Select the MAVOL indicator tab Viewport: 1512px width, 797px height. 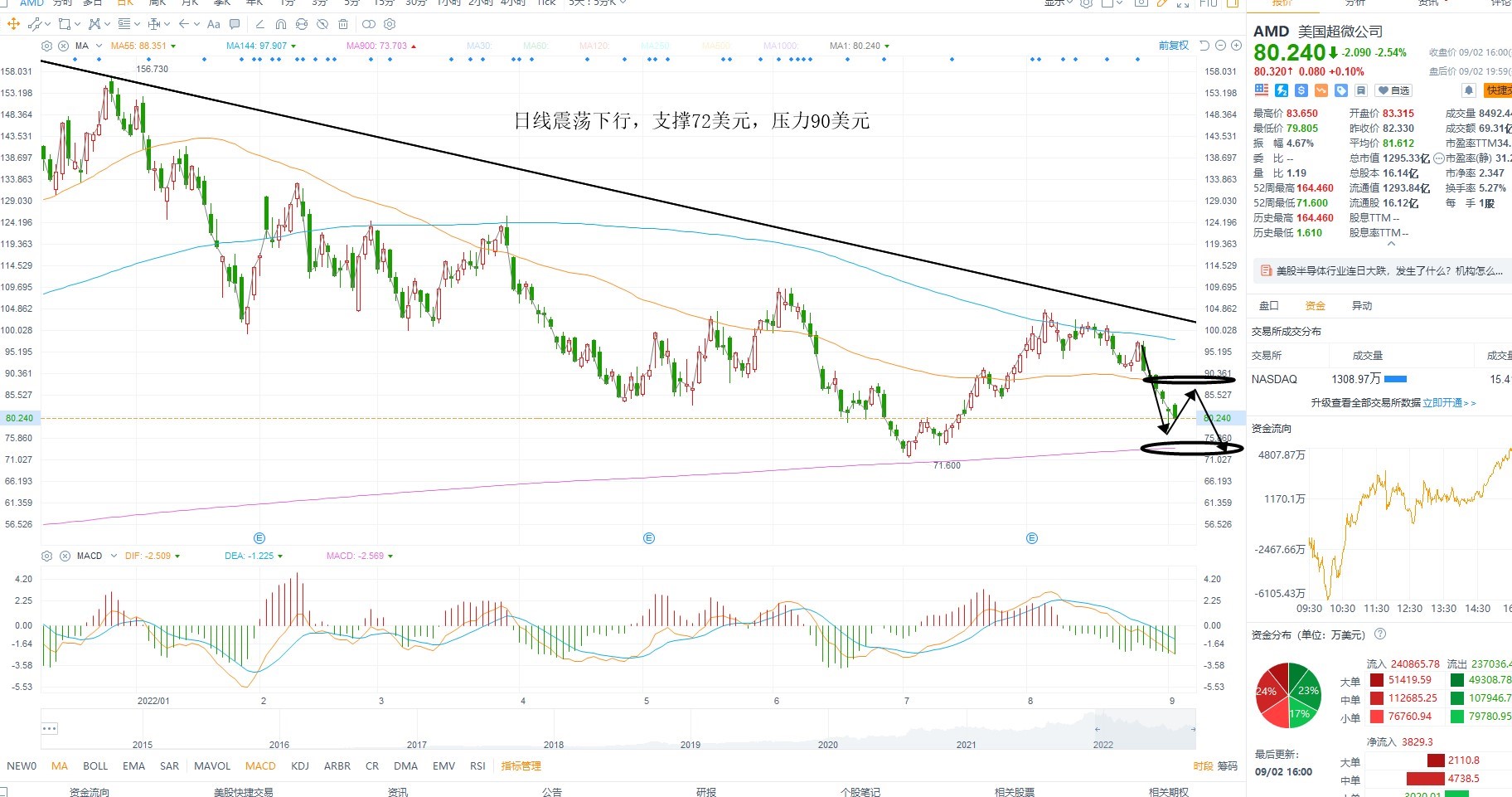212,765
